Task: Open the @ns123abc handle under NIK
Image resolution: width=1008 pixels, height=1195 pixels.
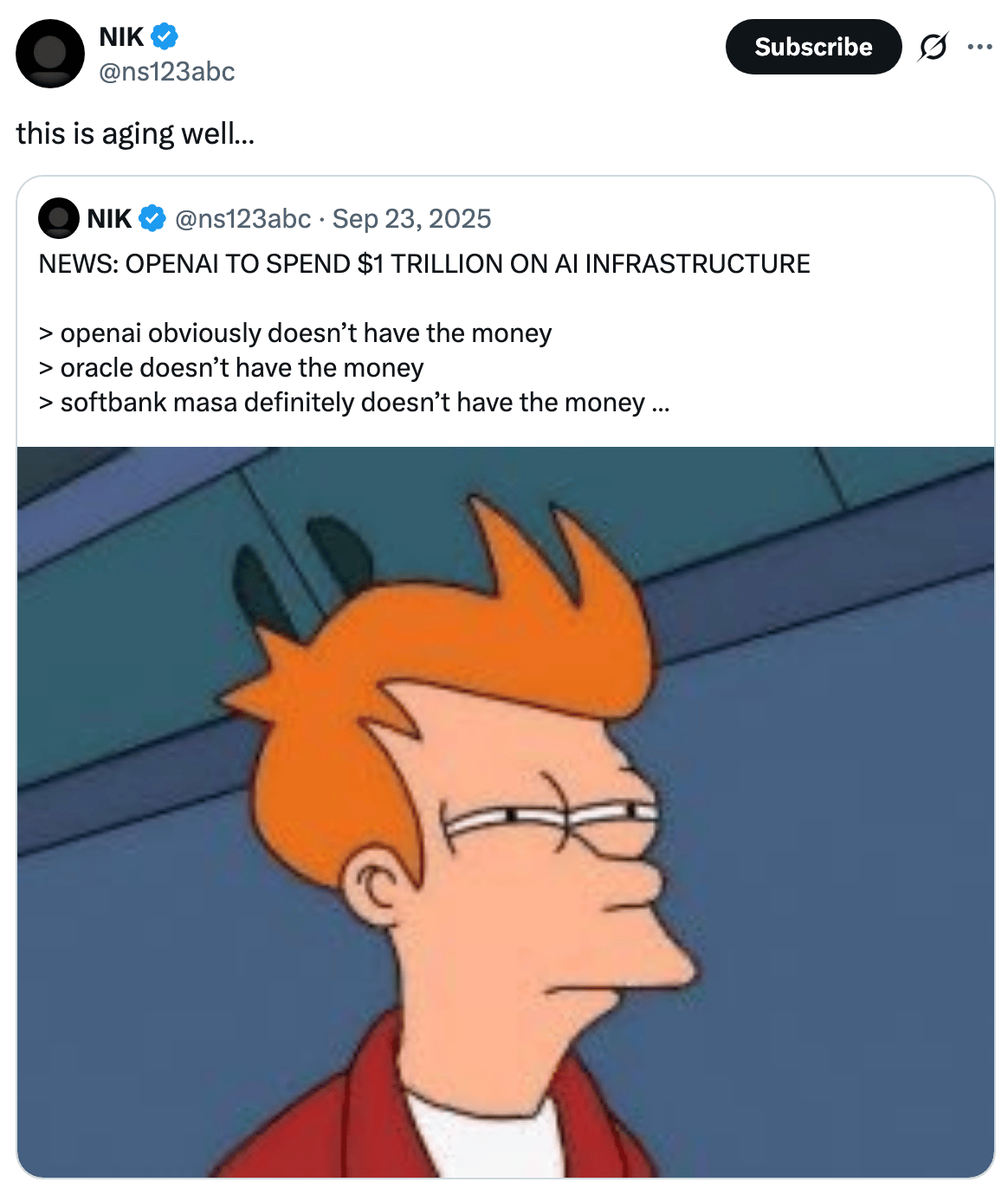Action: (x=167, y=71)
